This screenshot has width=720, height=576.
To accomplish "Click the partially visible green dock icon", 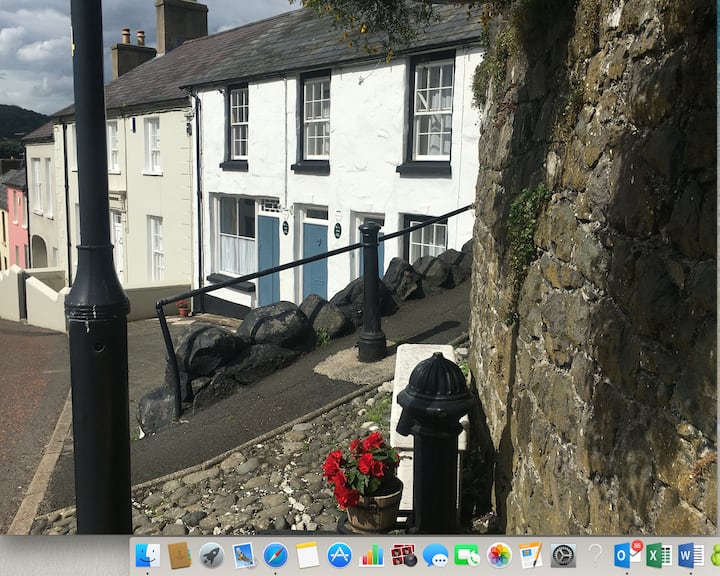I will (715, 555).
